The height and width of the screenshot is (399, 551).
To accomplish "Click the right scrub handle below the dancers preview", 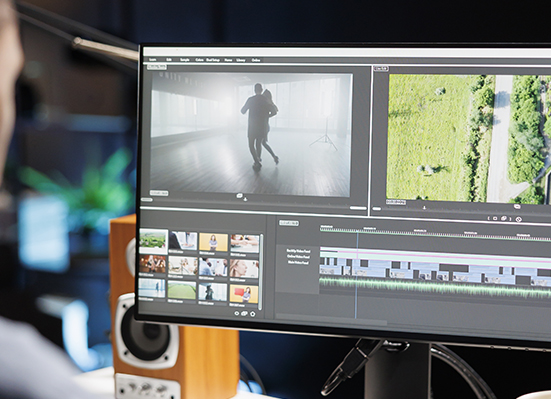I will point(358,208).
